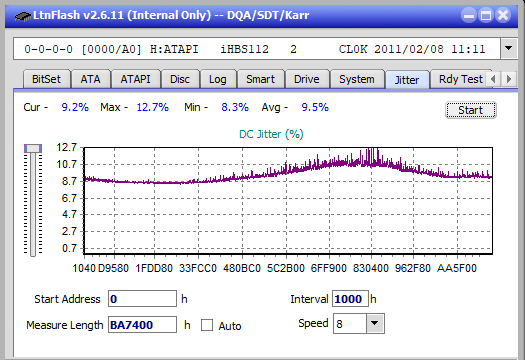Image resolution: width=525 pixels, height=360 pixels.
Task: Click the 830400 axis label
Action: click(x=371, y=268)
